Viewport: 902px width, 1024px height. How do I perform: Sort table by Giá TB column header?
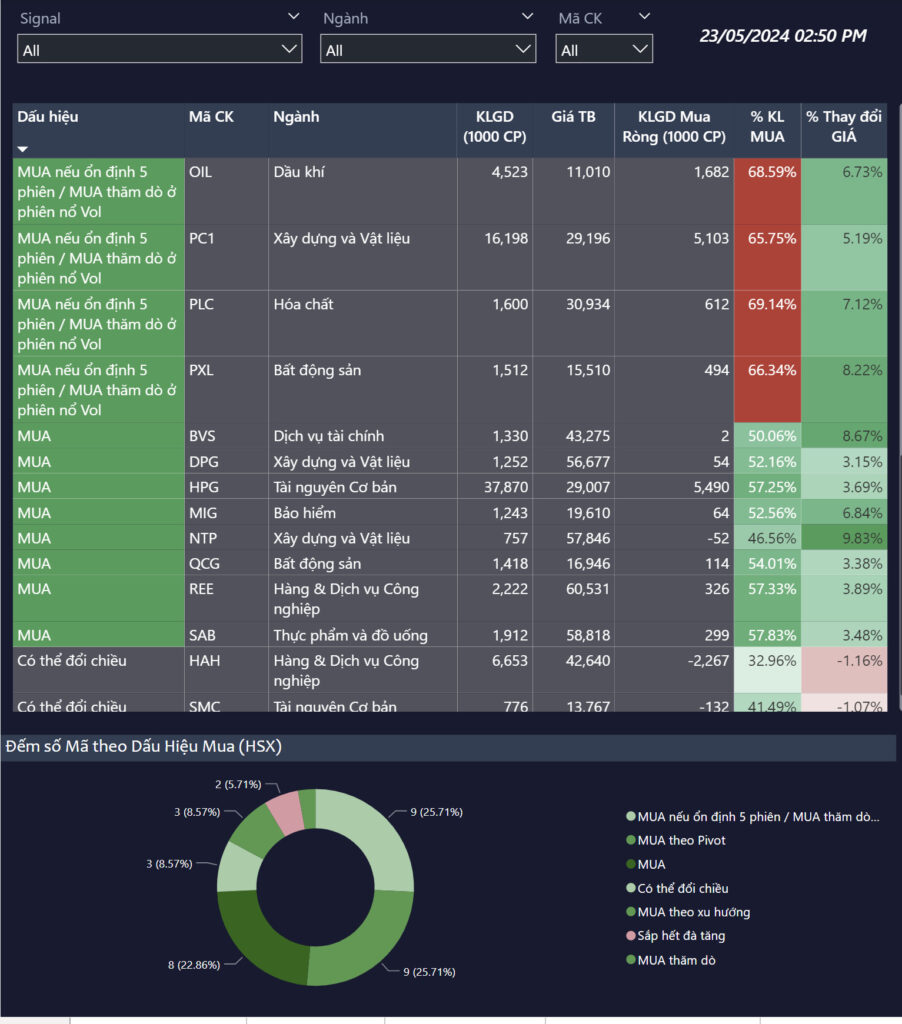click(573, 117)
